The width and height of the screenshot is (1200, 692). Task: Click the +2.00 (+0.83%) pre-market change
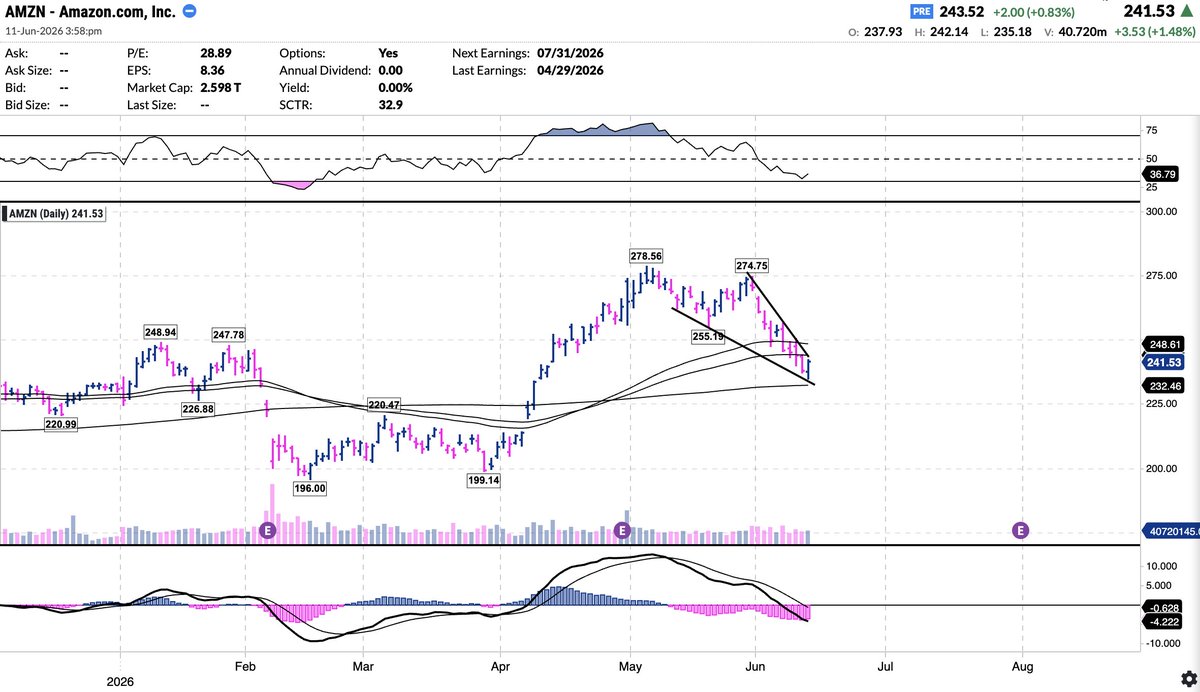[1034, 12]
